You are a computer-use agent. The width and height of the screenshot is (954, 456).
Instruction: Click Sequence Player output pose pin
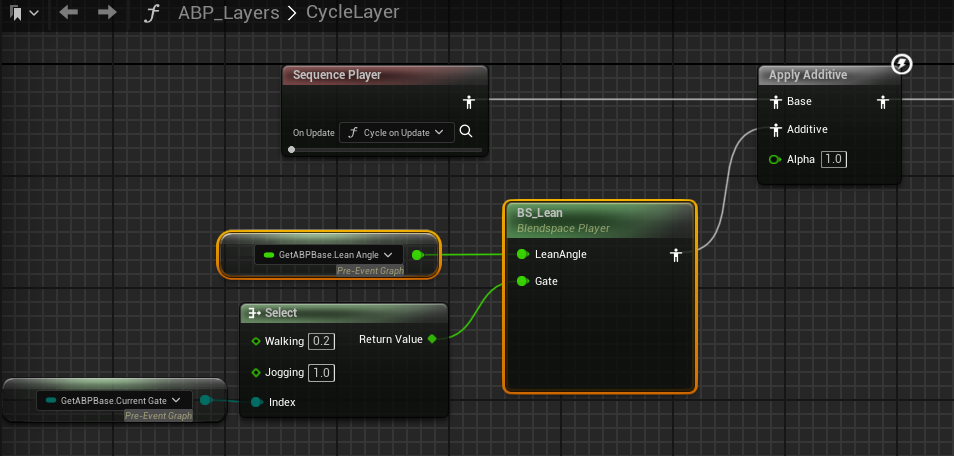click(x=468, y=102)
